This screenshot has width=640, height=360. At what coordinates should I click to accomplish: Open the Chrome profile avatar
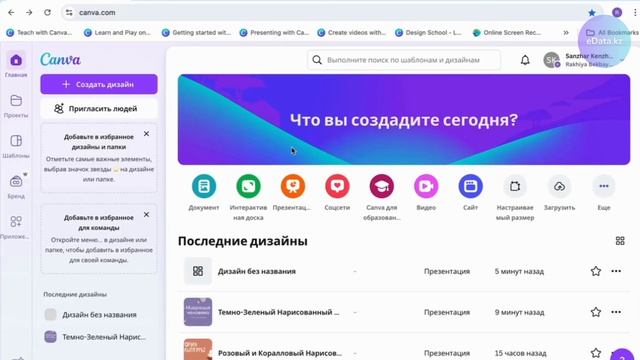pos(617,13)
